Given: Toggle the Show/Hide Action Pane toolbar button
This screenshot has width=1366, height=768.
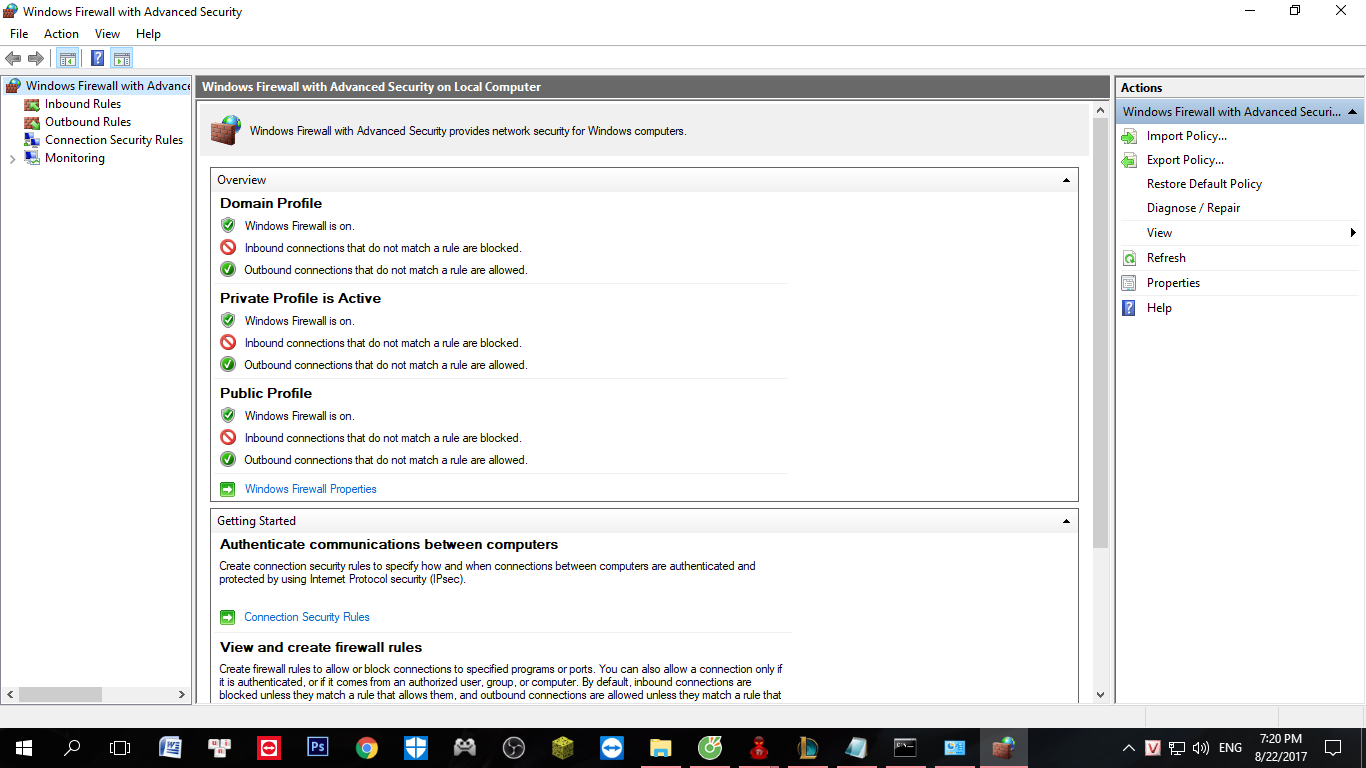Looking at the screenshot, I should click(122, 58).
